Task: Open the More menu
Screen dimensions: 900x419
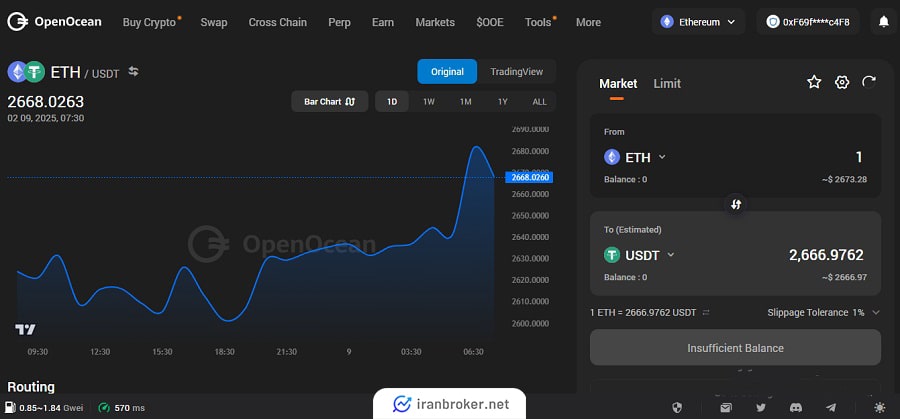Action: [588, 22]
